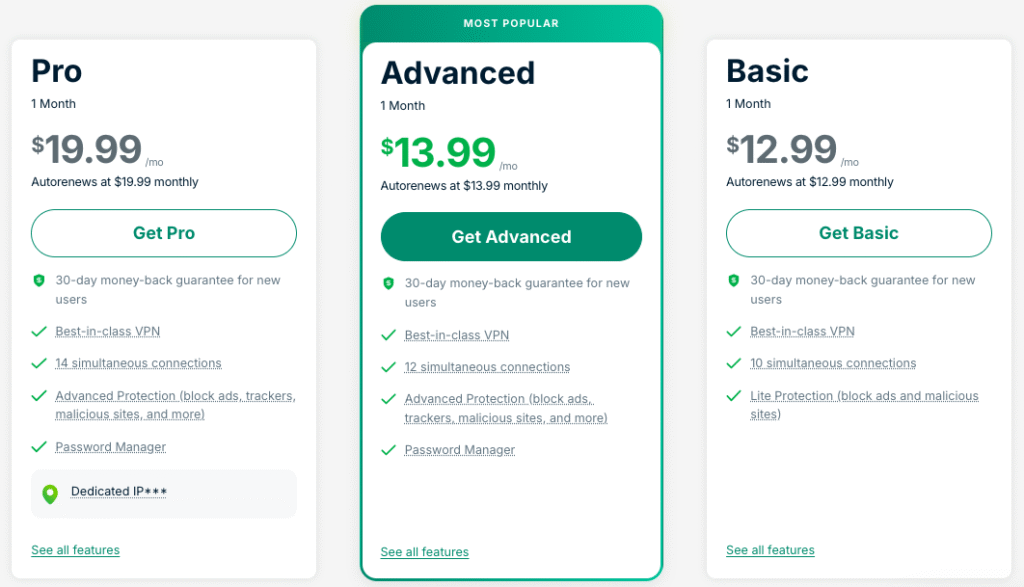Open Best-in-class VPN details in Pro plan

point(107,331)
